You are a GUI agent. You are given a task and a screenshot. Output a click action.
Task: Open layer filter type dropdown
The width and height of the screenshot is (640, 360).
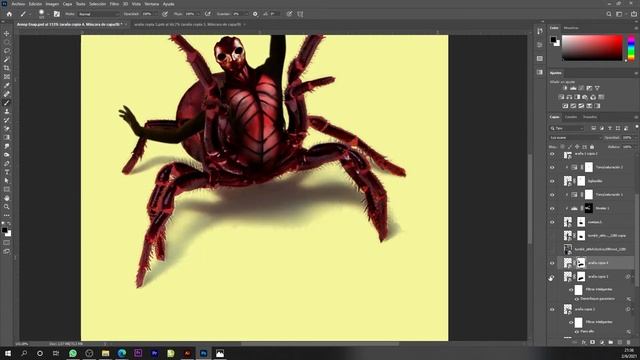(x=567, y=128)
